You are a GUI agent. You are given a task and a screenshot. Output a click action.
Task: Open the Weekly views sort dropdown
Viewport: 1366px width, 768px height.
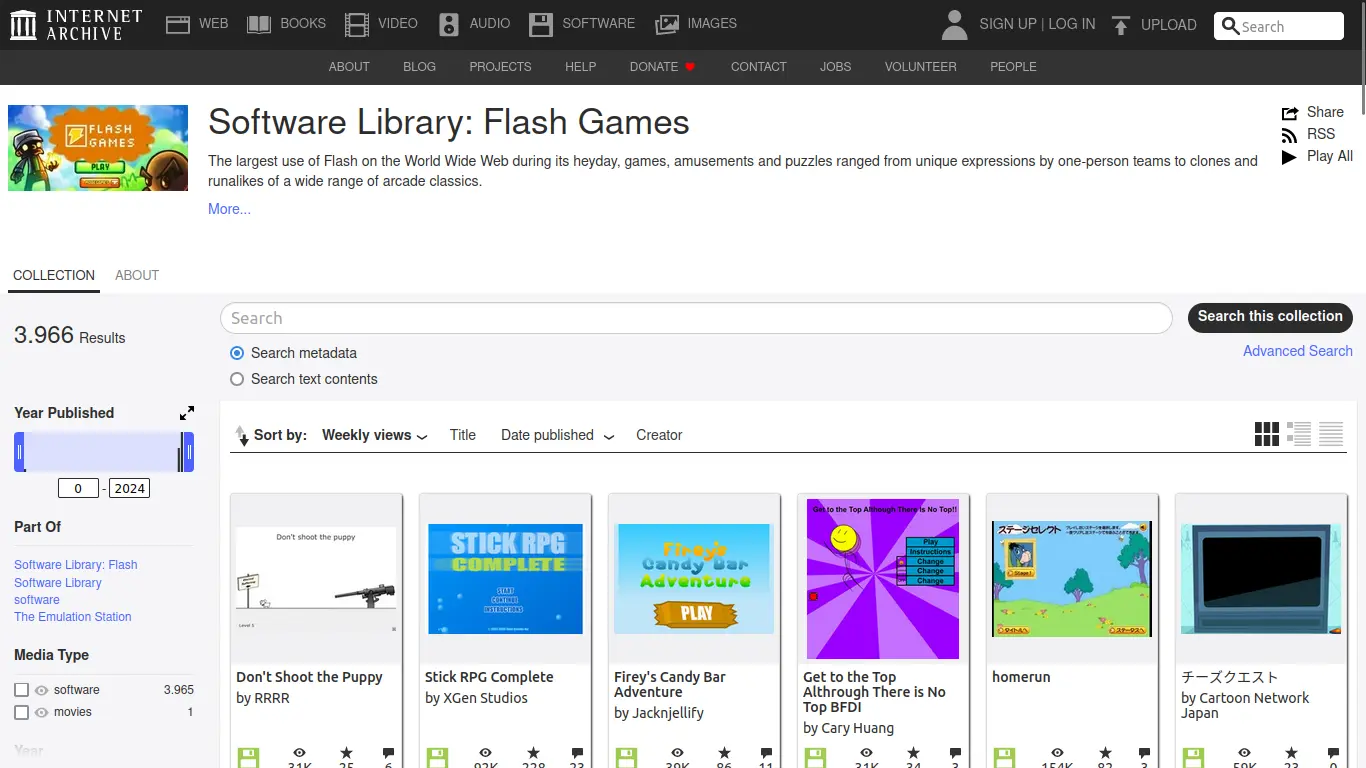click(375, 435)
